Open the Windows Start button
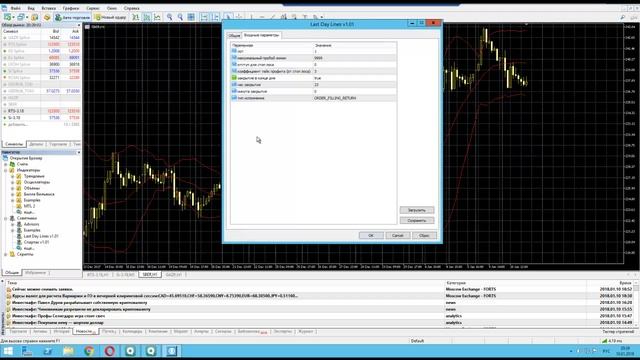640x360 pixels. point(8,351)
